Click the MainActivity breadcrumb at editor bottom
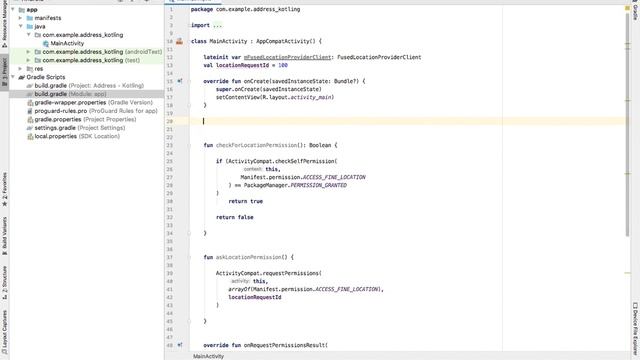Viewport: 640px width, 360px height. click(208, 356)
